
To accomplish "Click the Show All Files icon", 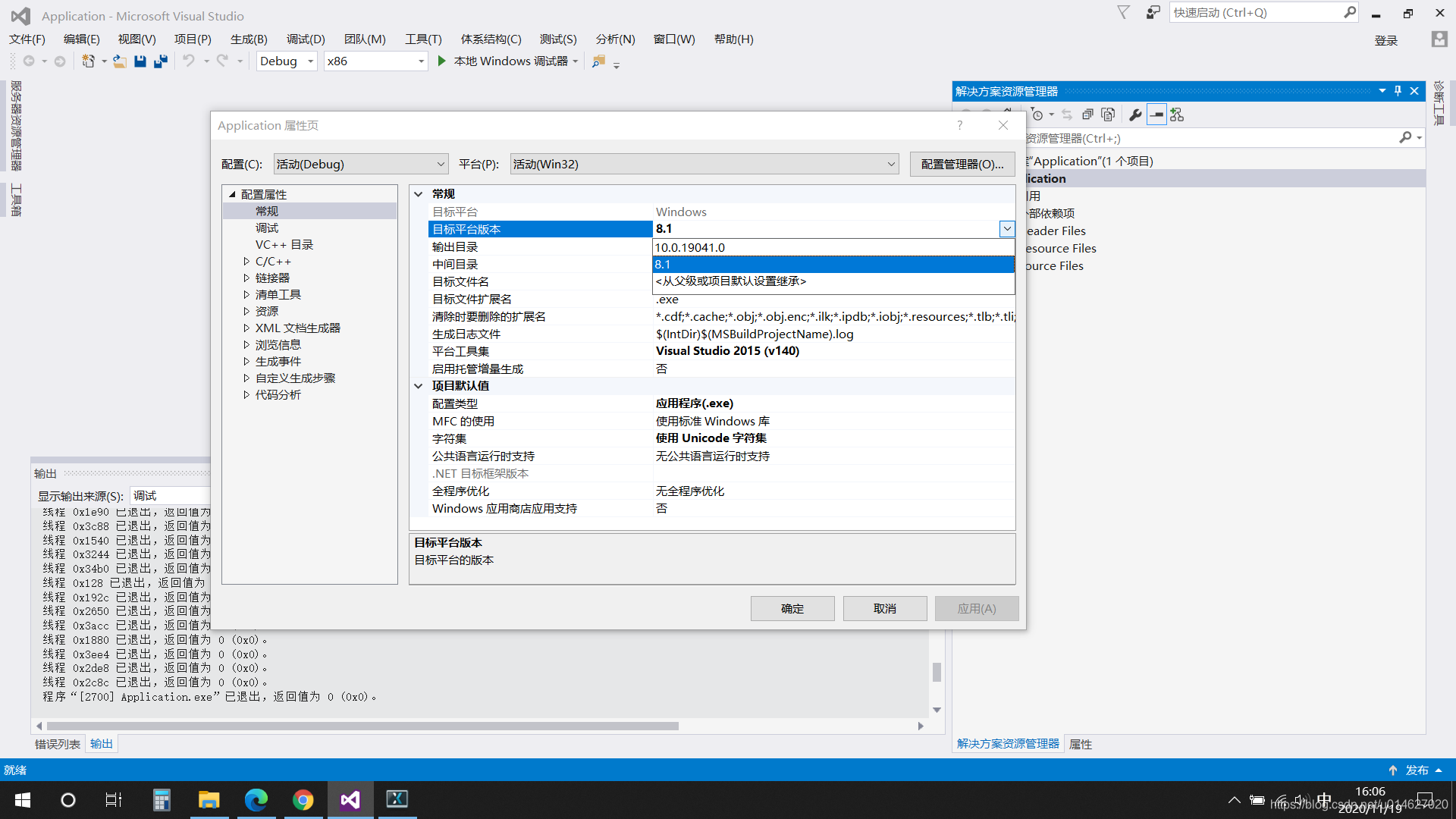I will pyautogui.click(x=1108, y=115).
